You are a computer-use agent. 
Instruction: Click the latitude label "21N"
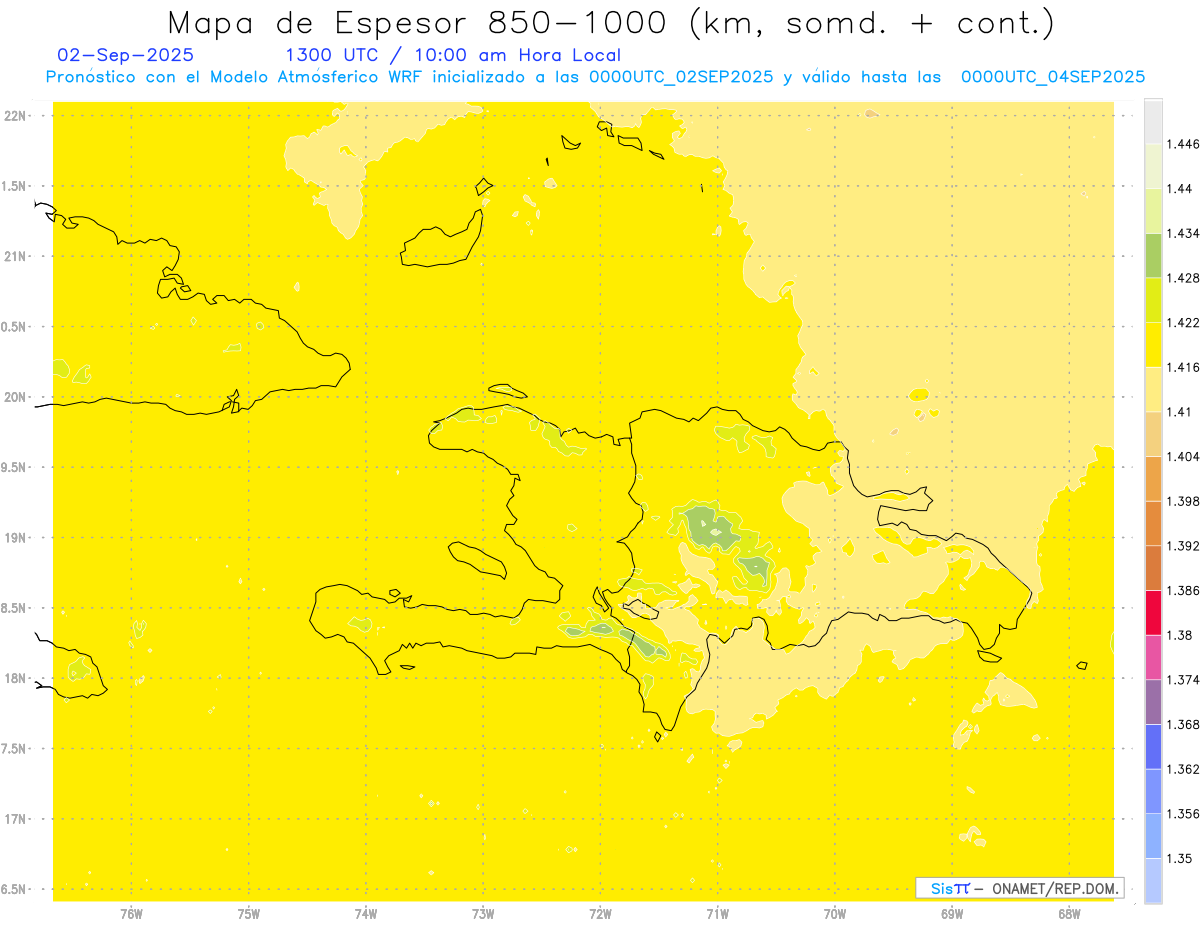16,256
